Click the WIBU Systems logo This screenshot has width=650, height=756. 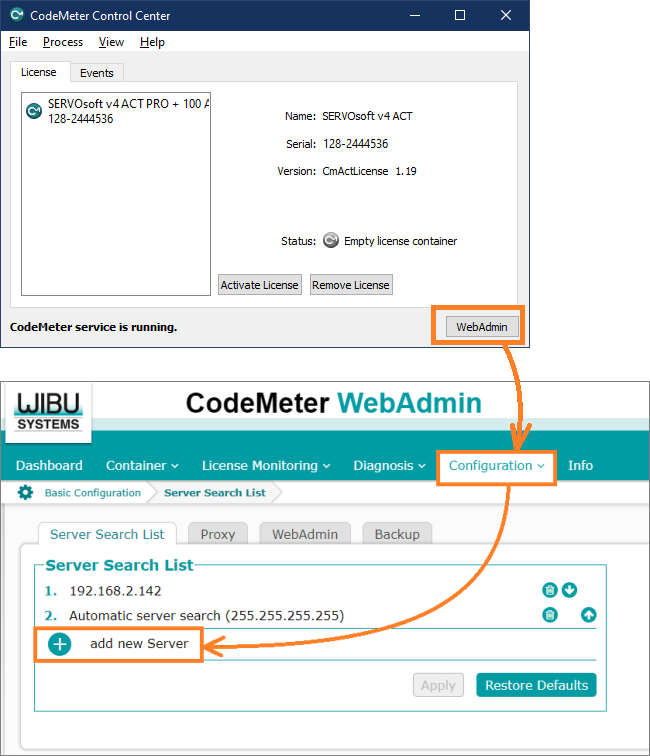[48, 410]
